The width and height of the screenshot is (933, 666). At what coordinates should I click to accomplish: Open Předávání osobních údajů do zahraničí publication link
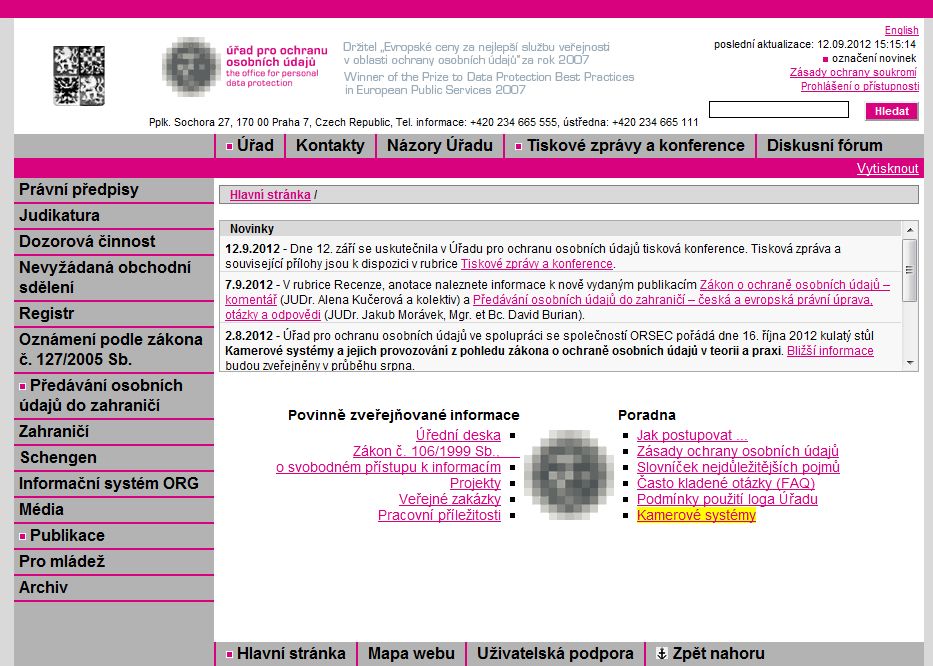click(672, 300)
